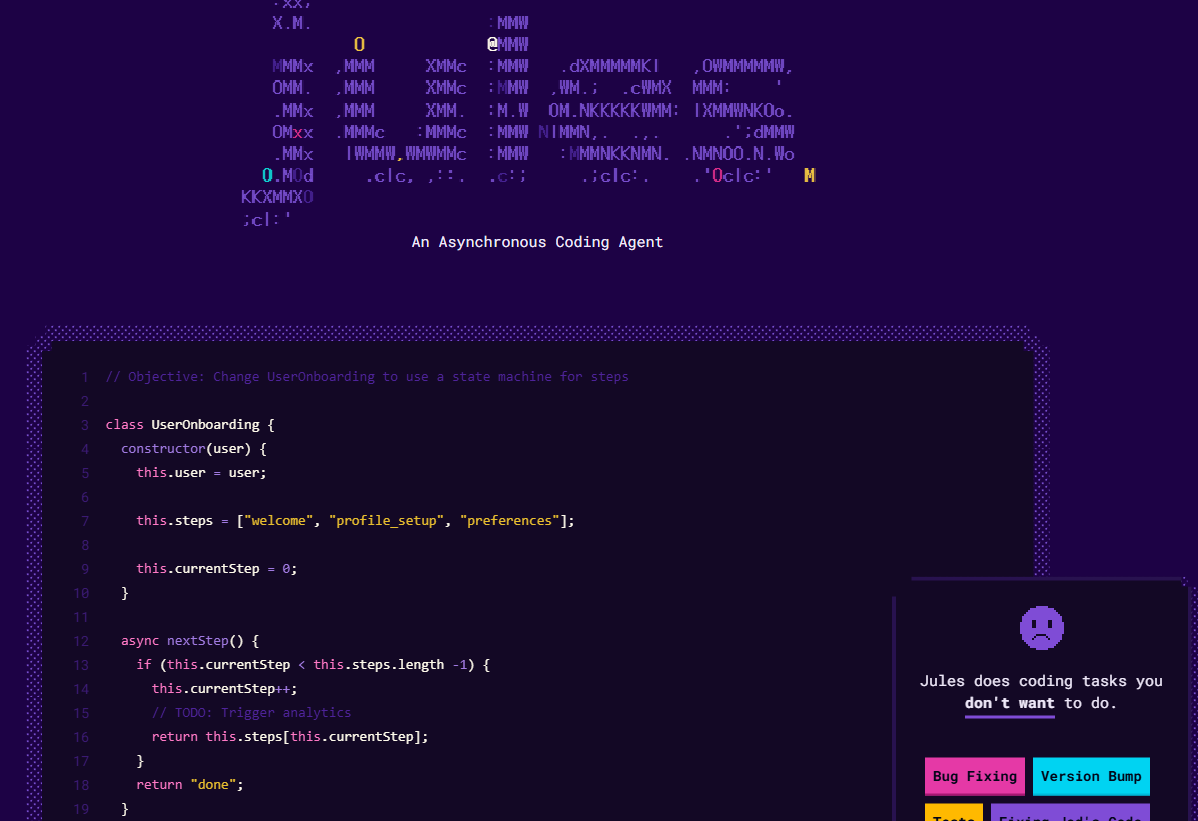
Task: Choose the yellow Tests tag
Action: (x=953, y=813)
